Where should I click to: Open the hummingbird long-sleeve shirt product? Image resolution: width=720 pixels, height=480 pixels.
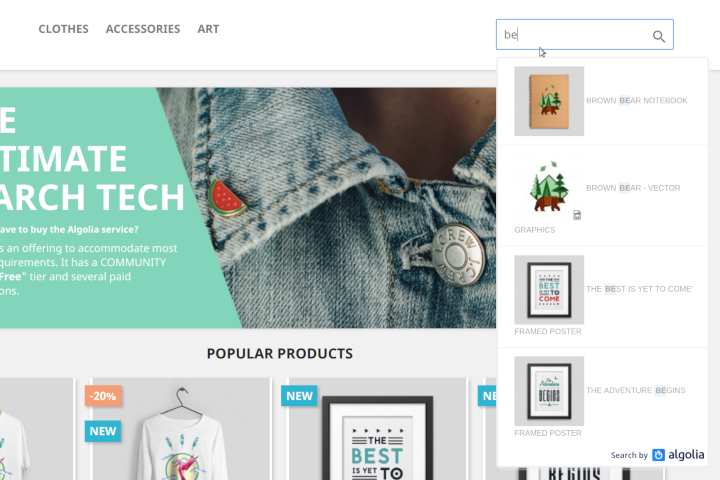click(182, 429)
